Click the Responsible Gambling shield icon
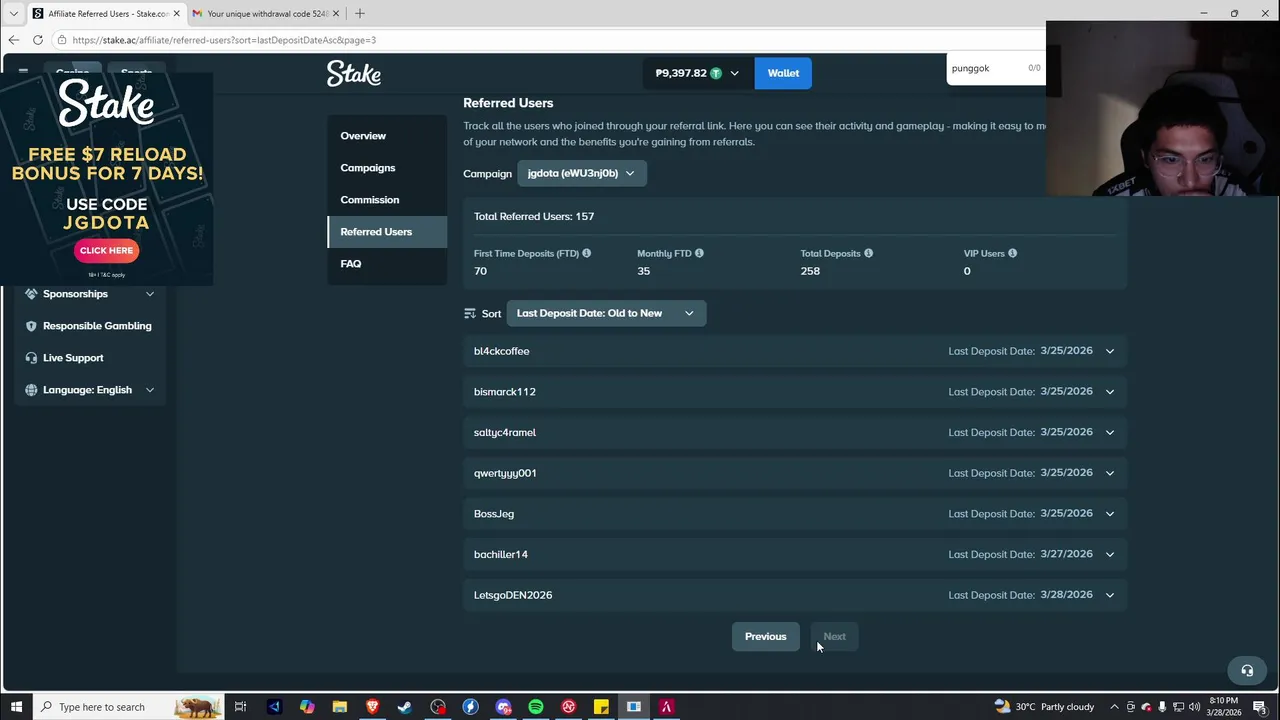The image size is (1280, 720). coord(31,326)
